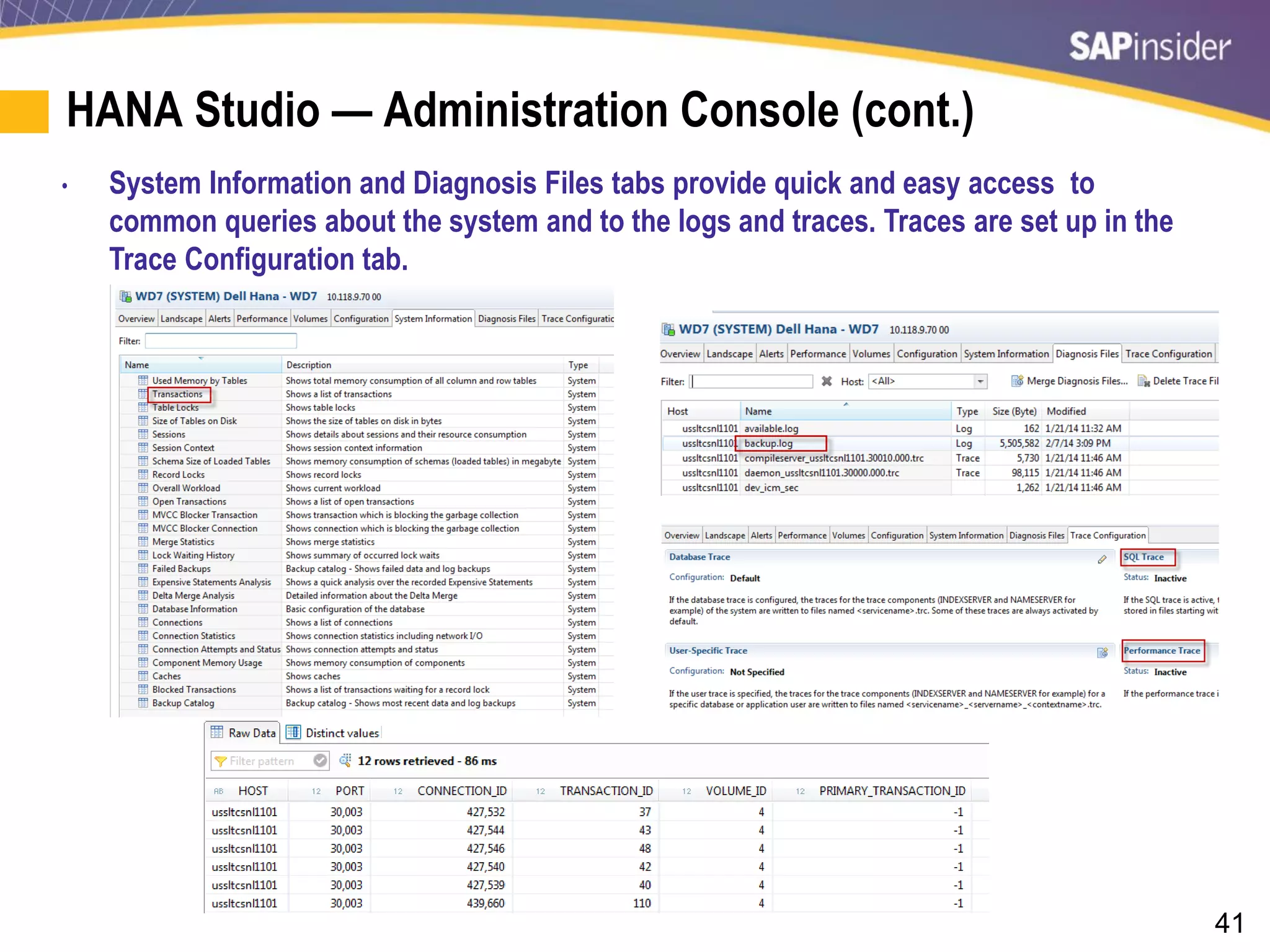
Task: Click the Sessions row table icon
Action: (143, 434)
